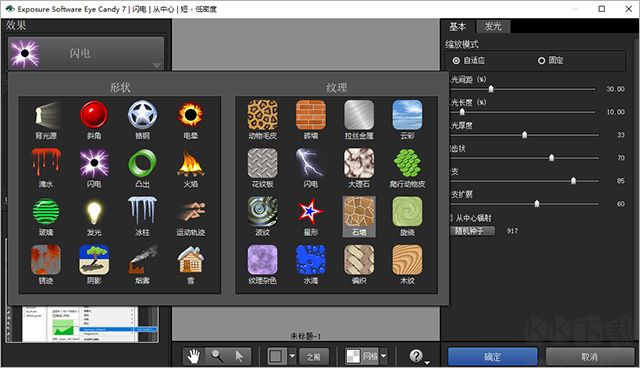Viewport: 640px width, 368px height.
Task: Pick the 旋绕 swirl texture
Action: tap(407, 217)
